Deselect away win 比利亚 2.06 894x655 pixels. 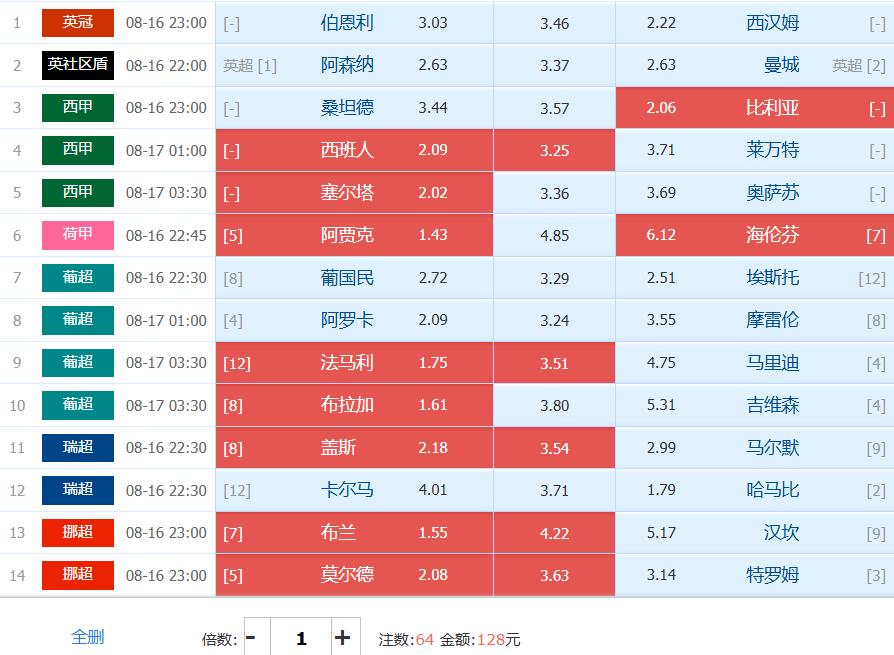coord(755,108)
